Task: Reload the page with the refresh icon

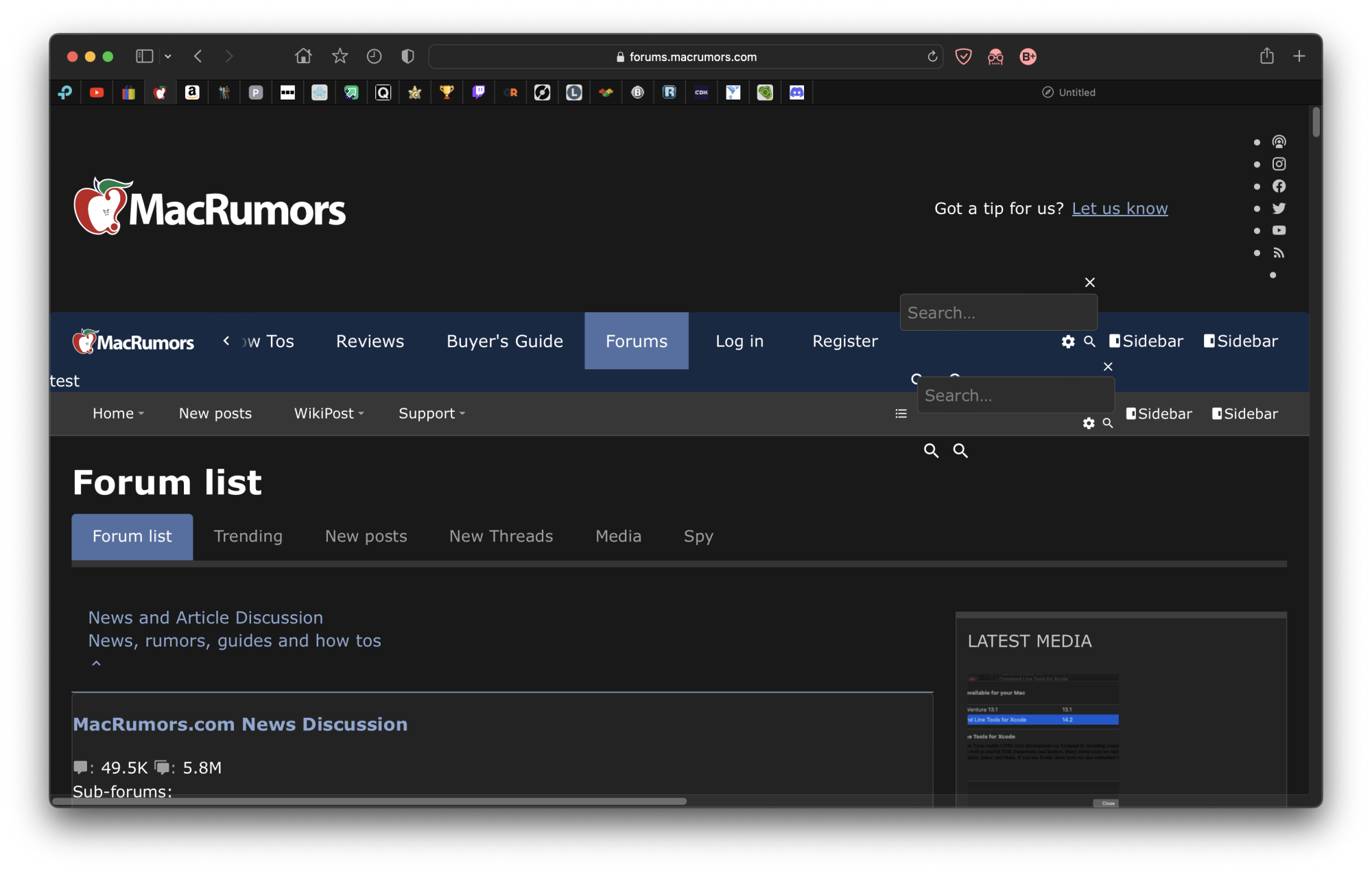Action: click(932, 57)
